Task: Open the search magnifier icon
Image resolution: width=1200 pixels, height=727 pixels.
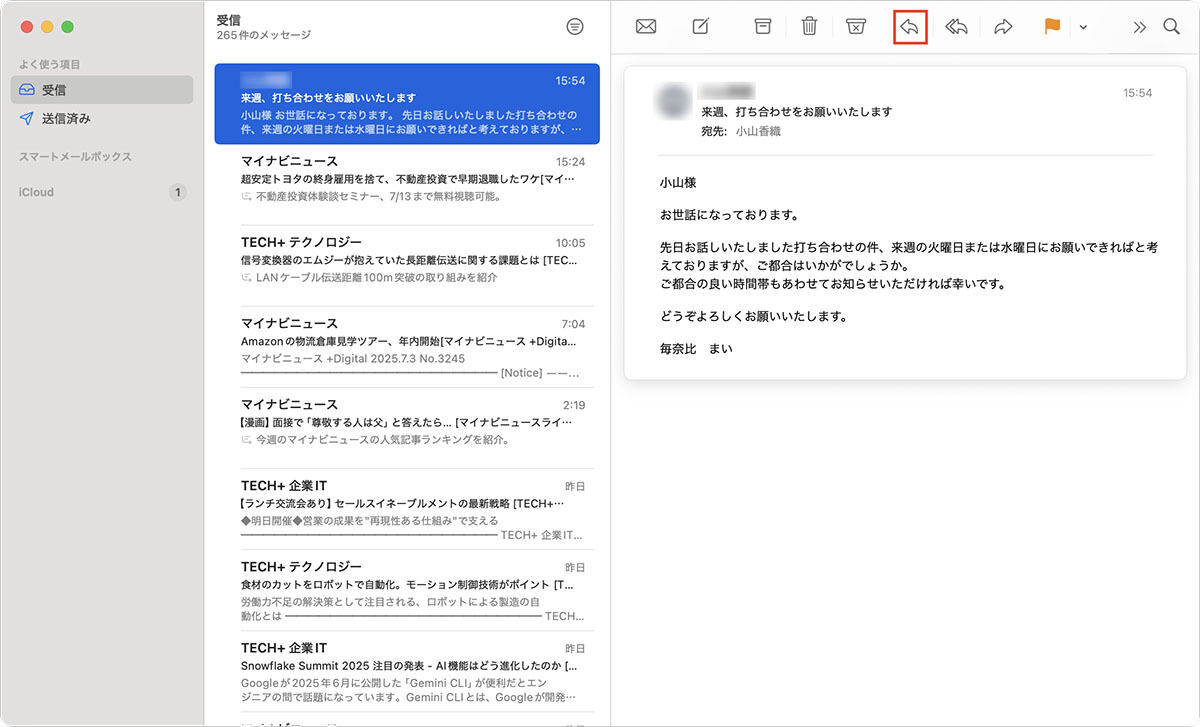Action: click(x=1172, y=27)
